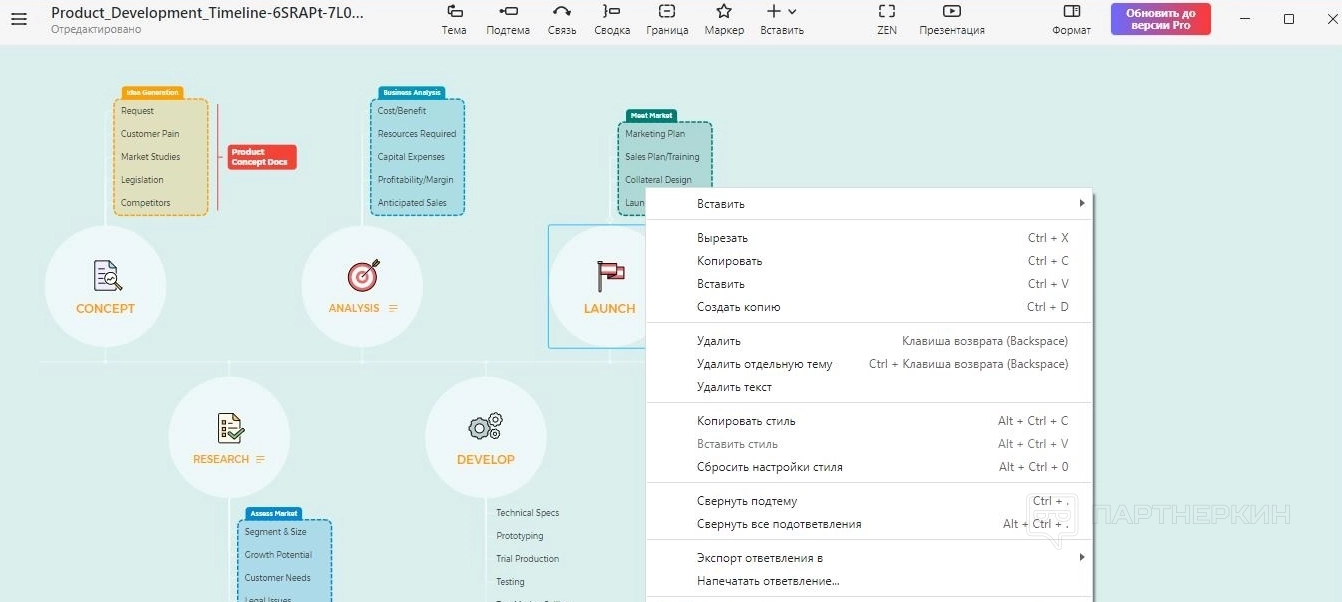Open the Маркер star icon
Viewport: 1342px width, 602px height.
[x=724, y=11]
